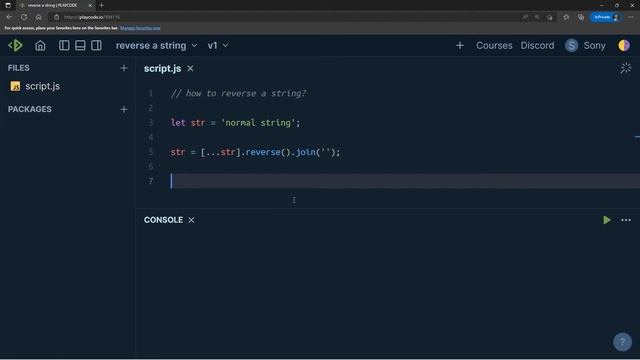Screen dimensions: 640x360
Task: Toggle the light/dark theme icon
Action: (x=624, y=45)
